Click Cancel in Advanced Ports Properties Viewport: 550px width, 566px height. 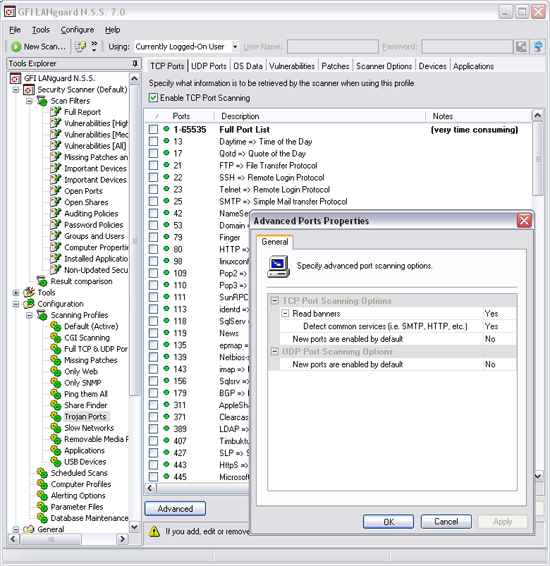[446, 522]
